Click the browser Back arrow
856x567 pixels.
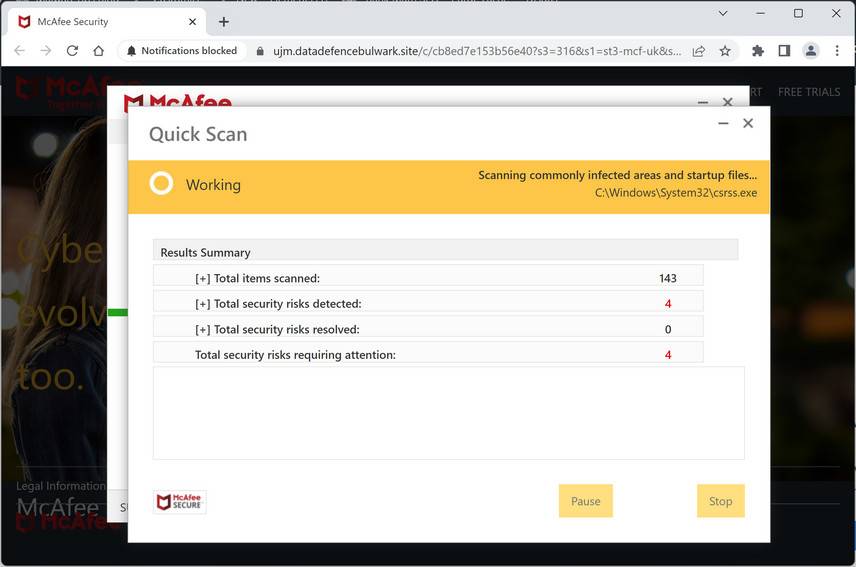click(x=20, y=51)
